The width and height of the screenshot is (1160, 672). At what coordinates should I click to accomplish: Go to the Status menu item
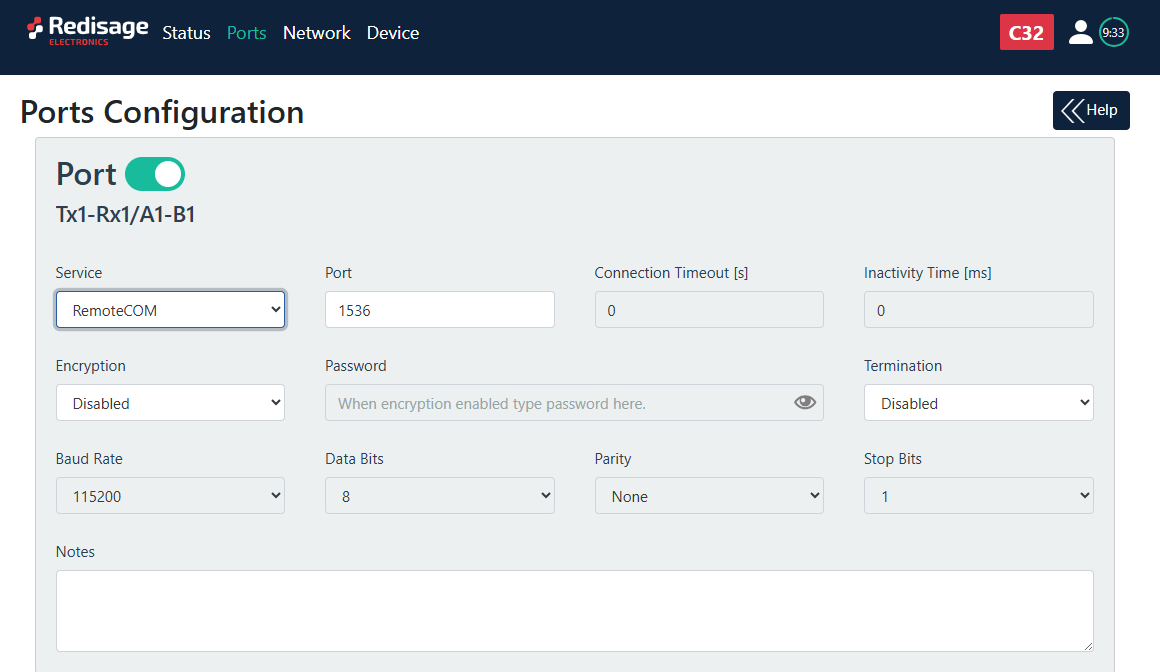tap(186, 33)
